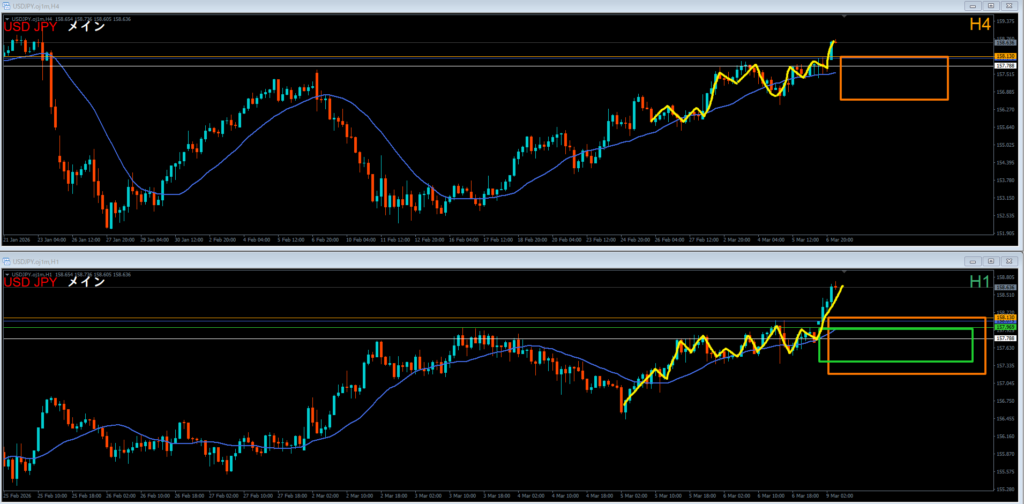Click the green H1 timeframe label
Image resolution: width=1024 pixels, height=504 pixels.
(x=980, y=282)
